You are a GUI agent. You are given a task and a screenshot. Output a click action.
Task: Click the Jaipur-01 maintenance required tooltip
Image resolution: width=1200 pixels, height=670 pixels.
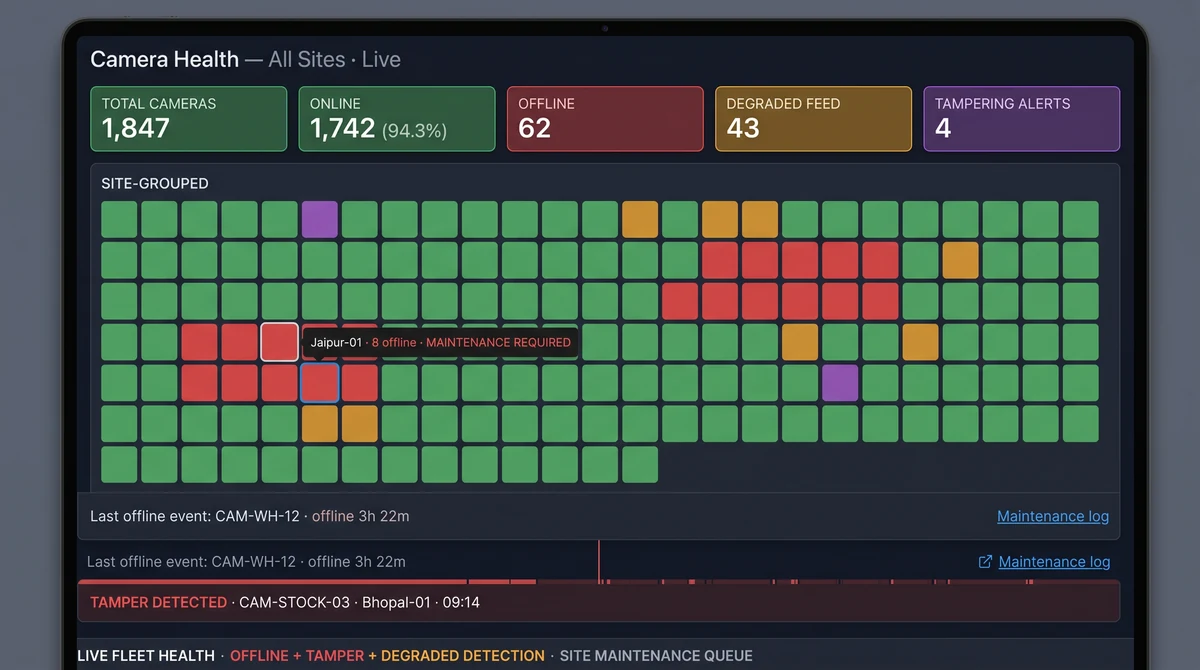pyautogui.click(x=440, y=342)
